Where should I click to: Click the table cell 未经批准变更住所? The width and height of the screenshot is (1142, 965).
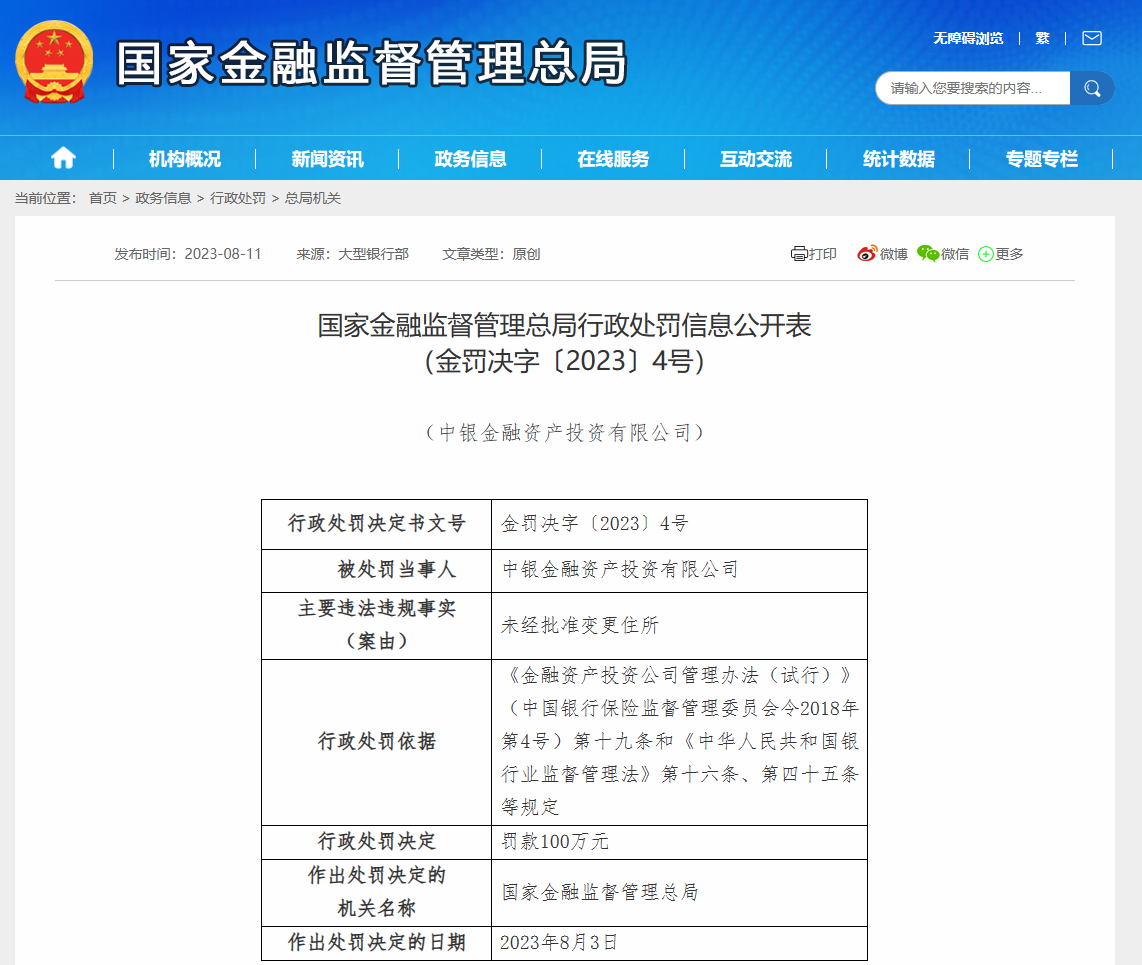(580, 625)
